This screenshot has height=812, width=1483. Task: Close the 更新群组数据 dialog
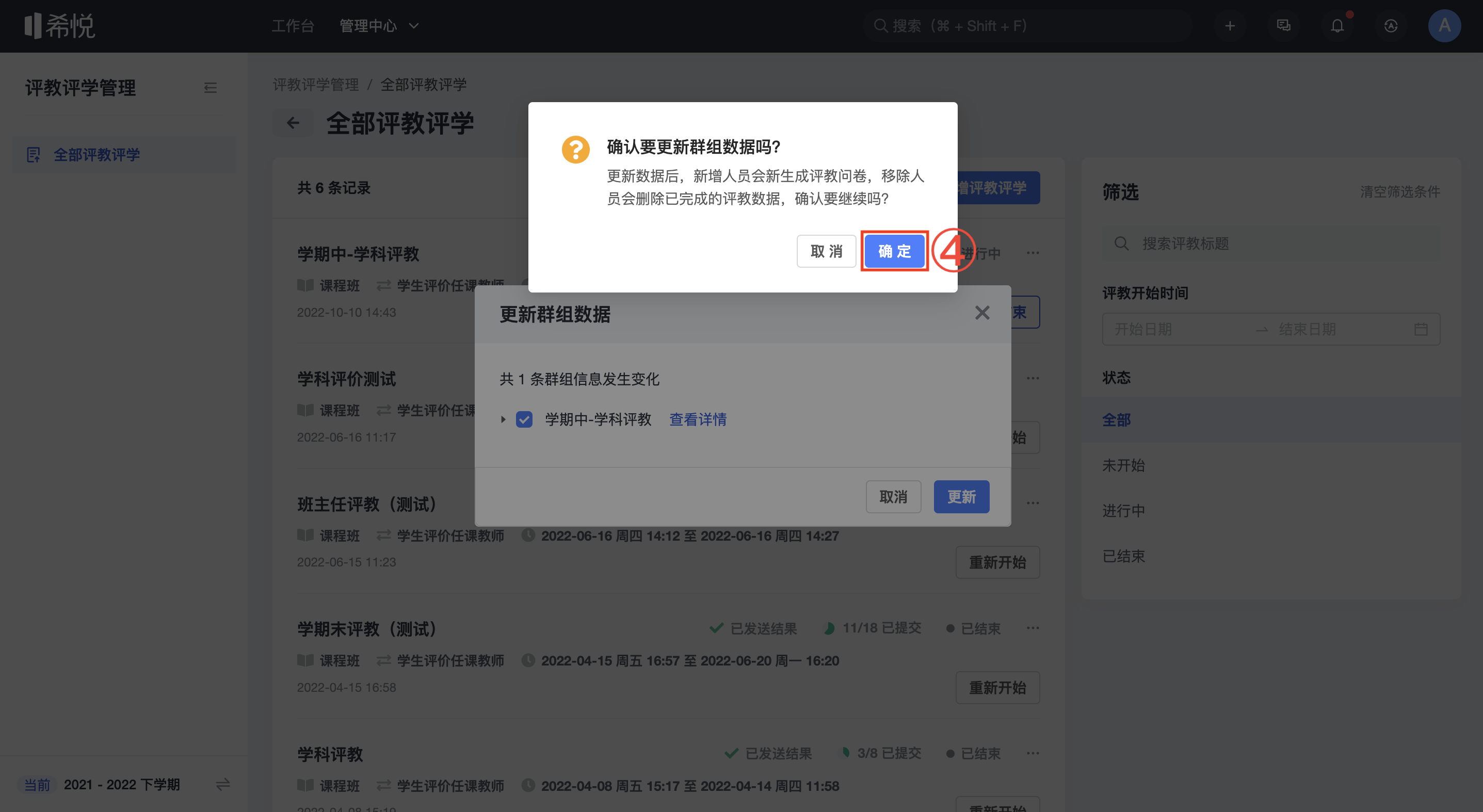(x=982, y=313)
